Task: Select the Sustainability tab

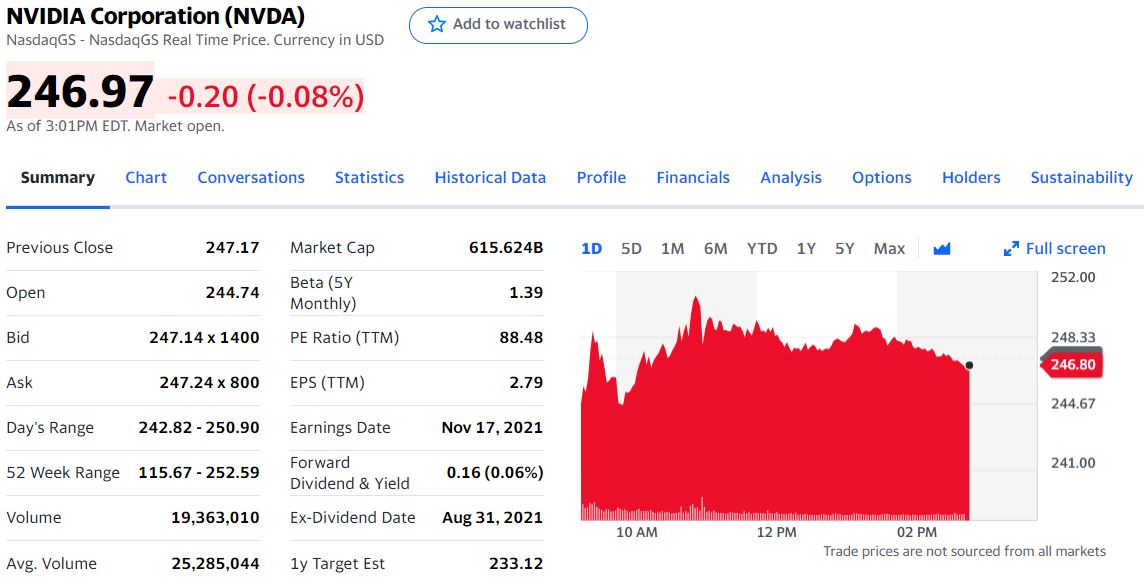Action: pyautogui.click(x=1081, y=178)
